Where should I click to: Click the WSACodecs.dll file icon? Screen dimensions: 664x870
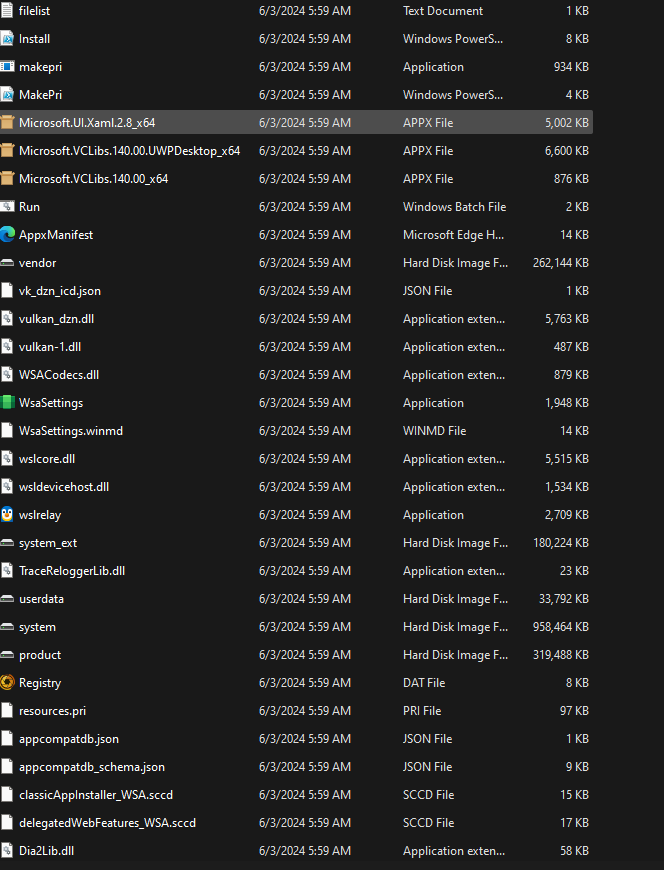pyautogui.click(x=7, y=375)
